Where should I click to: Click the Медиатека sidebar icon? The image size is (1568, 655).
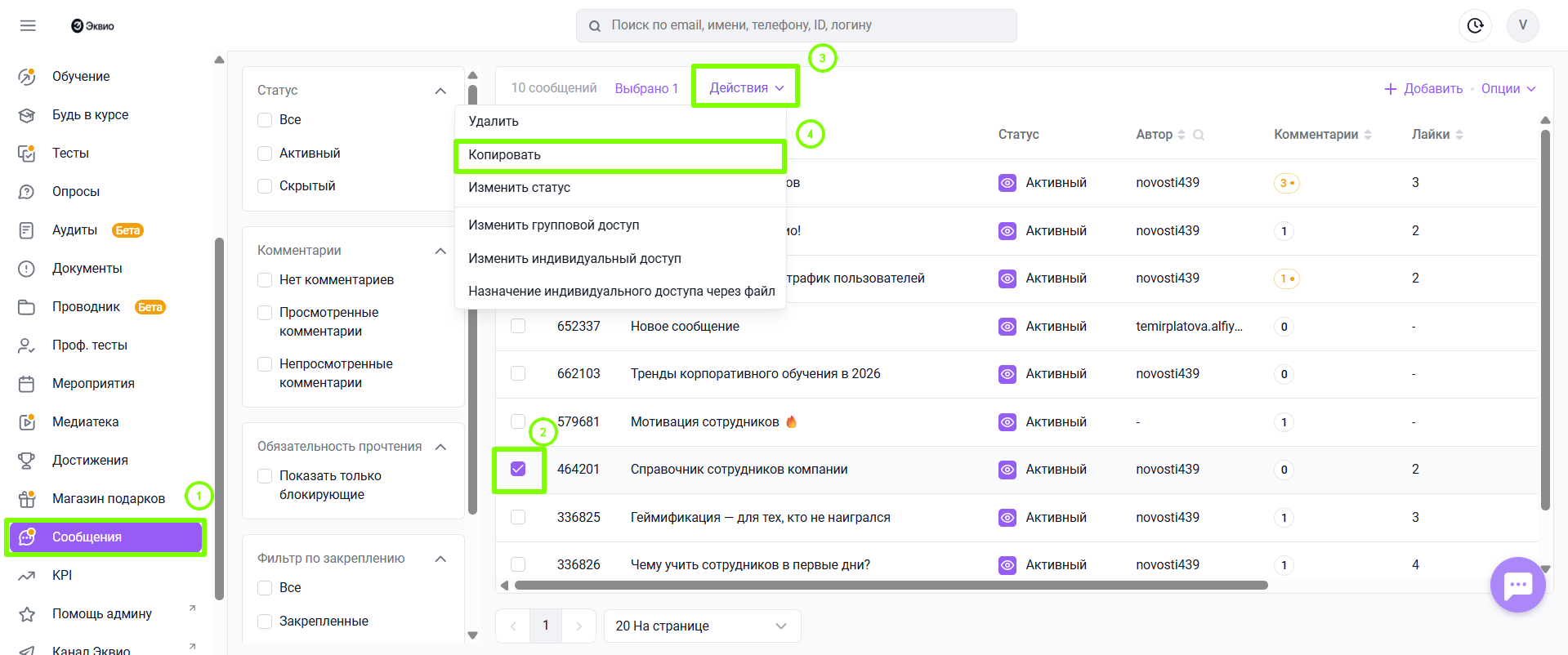27,422
